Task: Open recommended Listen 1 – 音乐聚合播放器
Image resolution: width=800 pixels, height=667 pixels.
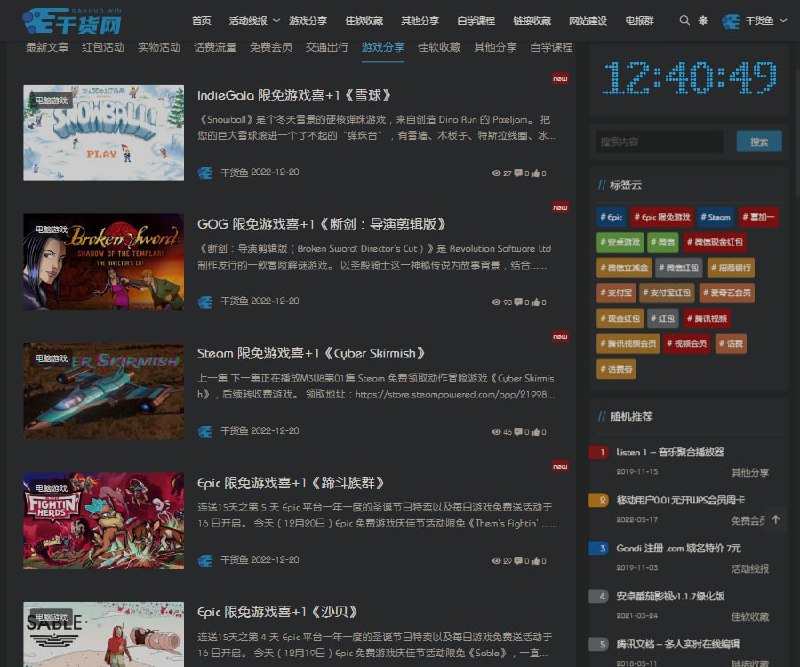Action: tap(670, 452)
